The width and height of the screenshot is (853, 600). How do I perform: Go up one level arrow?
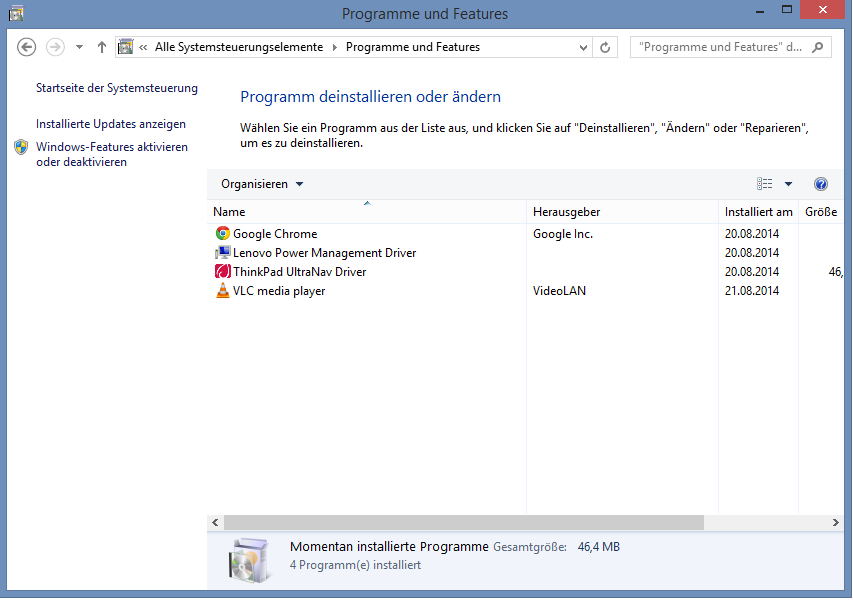102,47
